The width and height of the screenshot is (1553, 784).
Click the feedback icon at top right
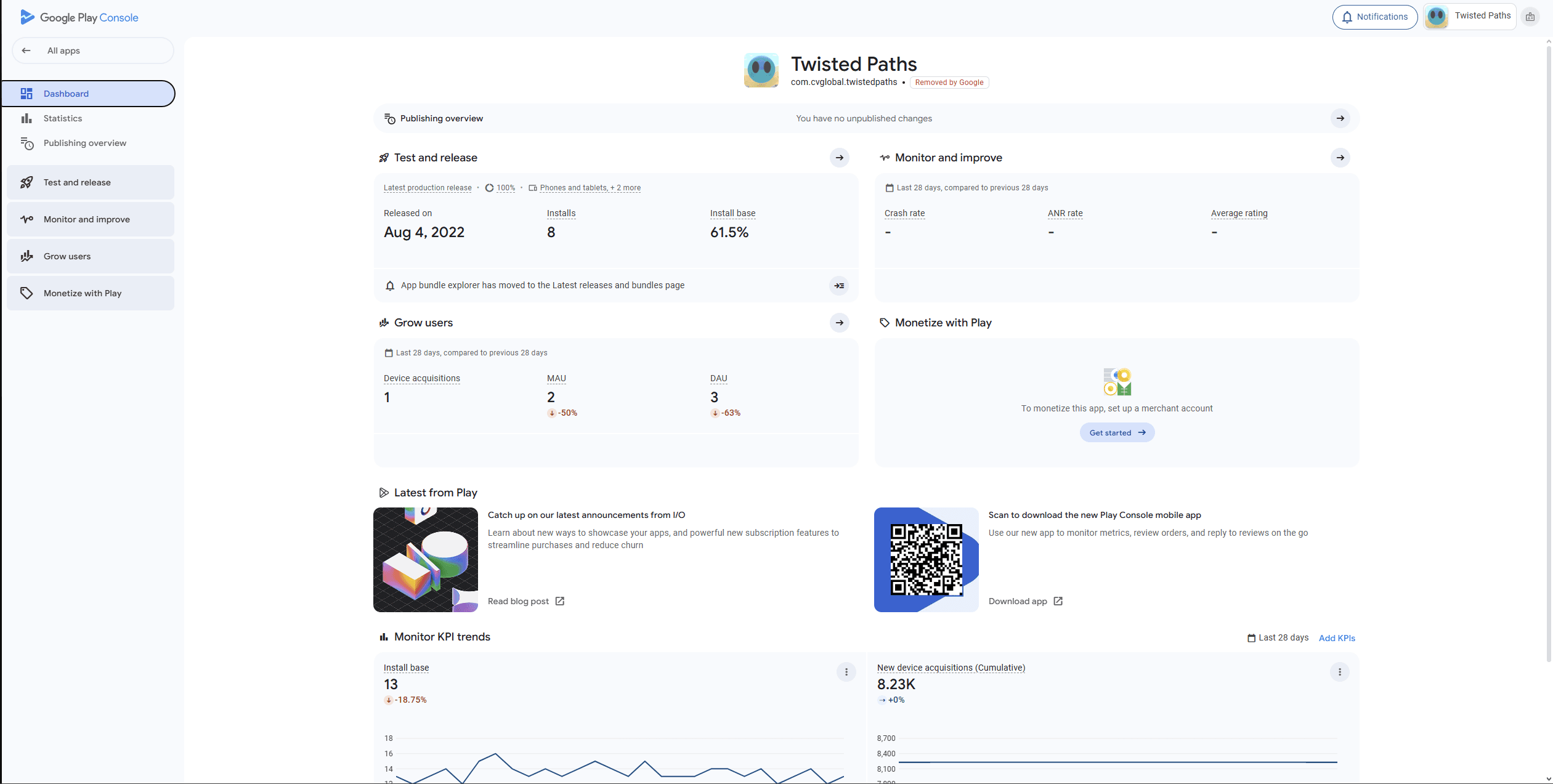pos(1530,17)
